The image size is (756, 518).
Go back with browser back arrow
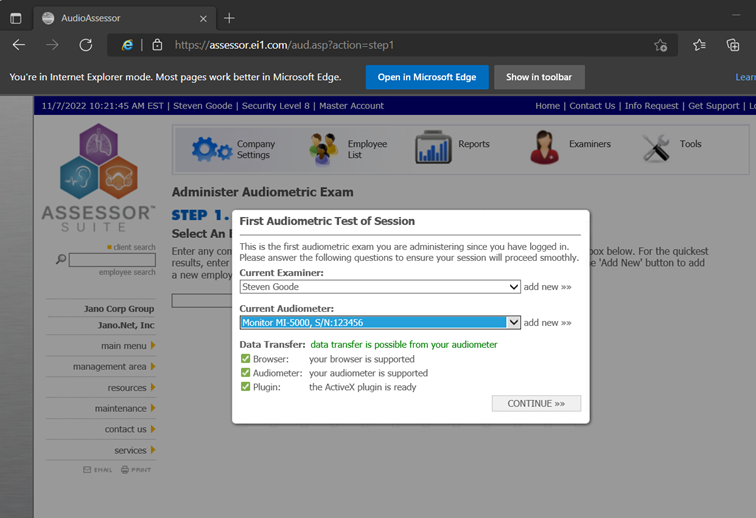pyautogui.click(x=19, y=45)
